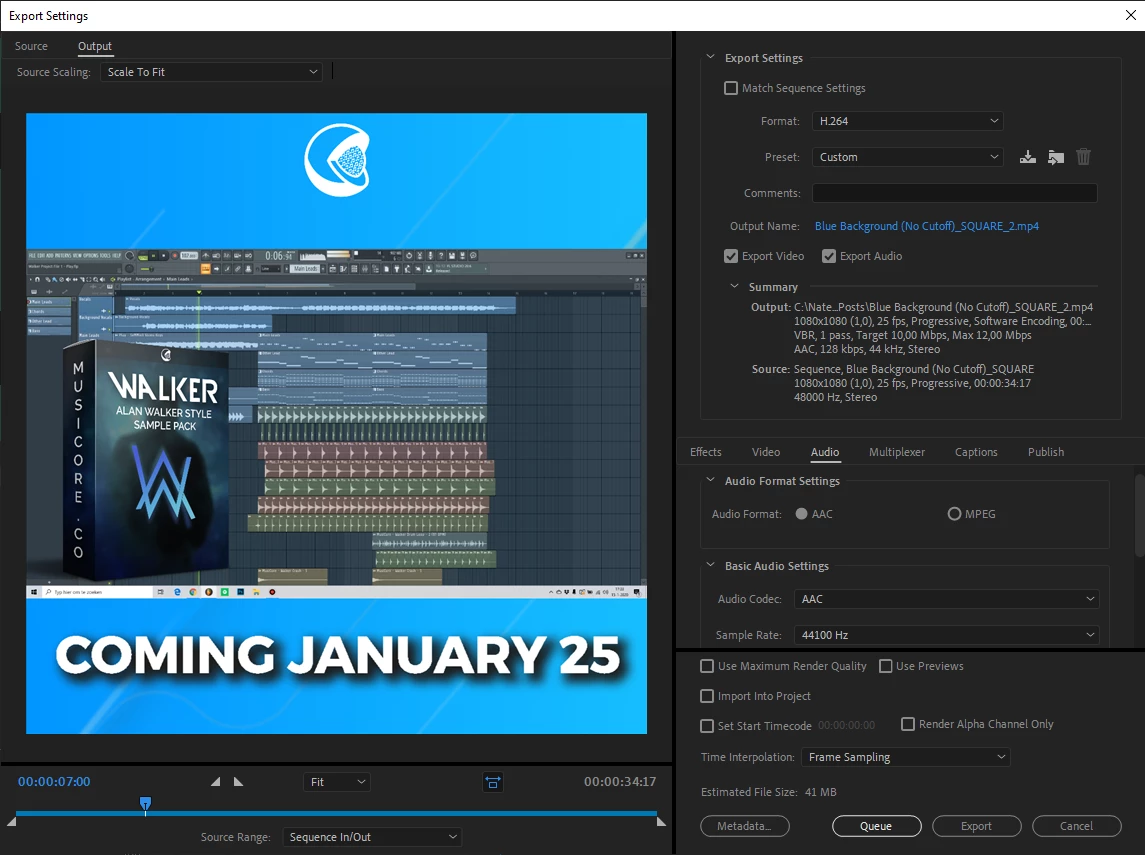This screenshot has height=855, width=1145.
Task: Click the Import Preset icon
Action: 1056,157
